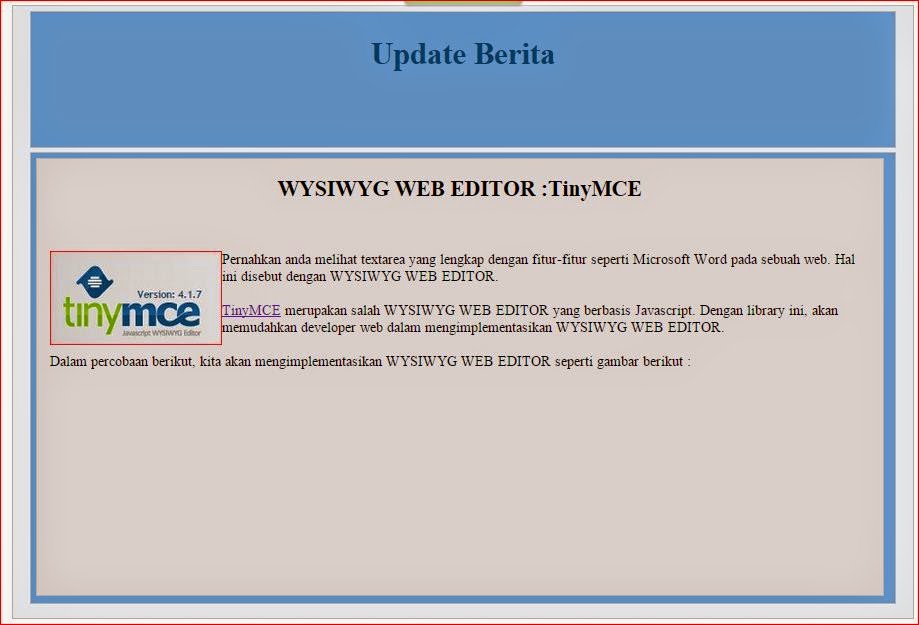Click the TinyMCE logo image
The width and height of the screenshot is (919, 625).
(x=136, y=298)
